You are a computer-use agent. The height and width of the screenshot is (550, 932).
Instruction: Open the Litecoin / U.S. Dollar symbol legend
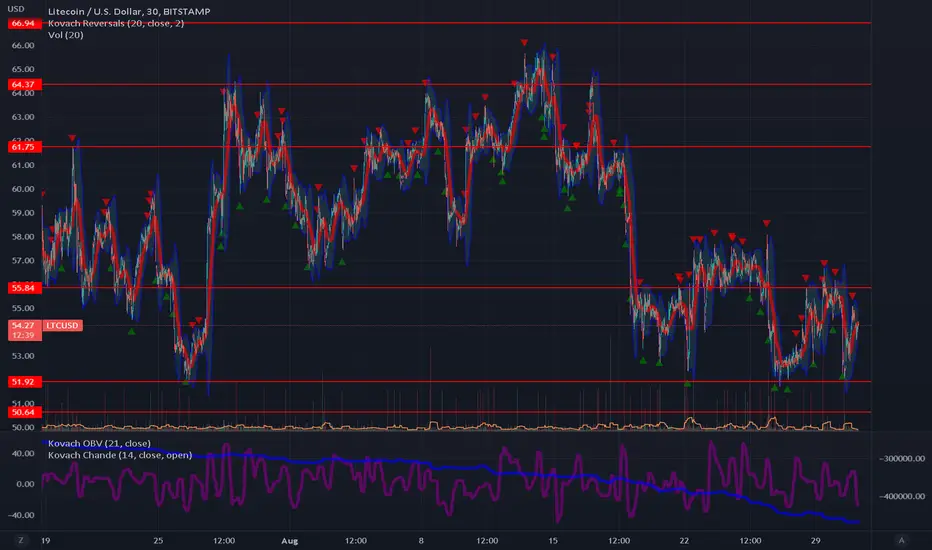tap(129, 11)
